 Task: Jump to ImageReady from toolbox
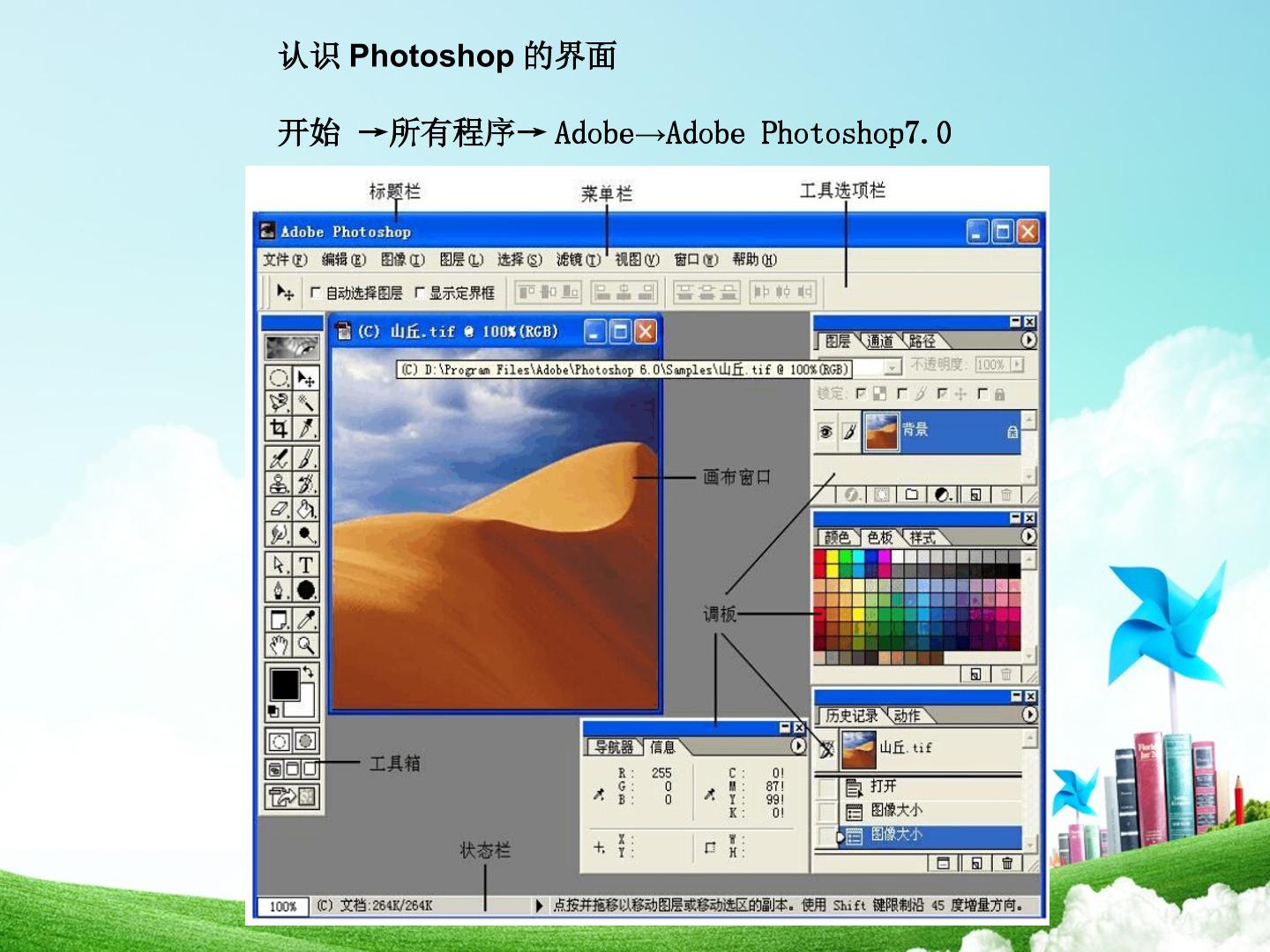point(293,797)
